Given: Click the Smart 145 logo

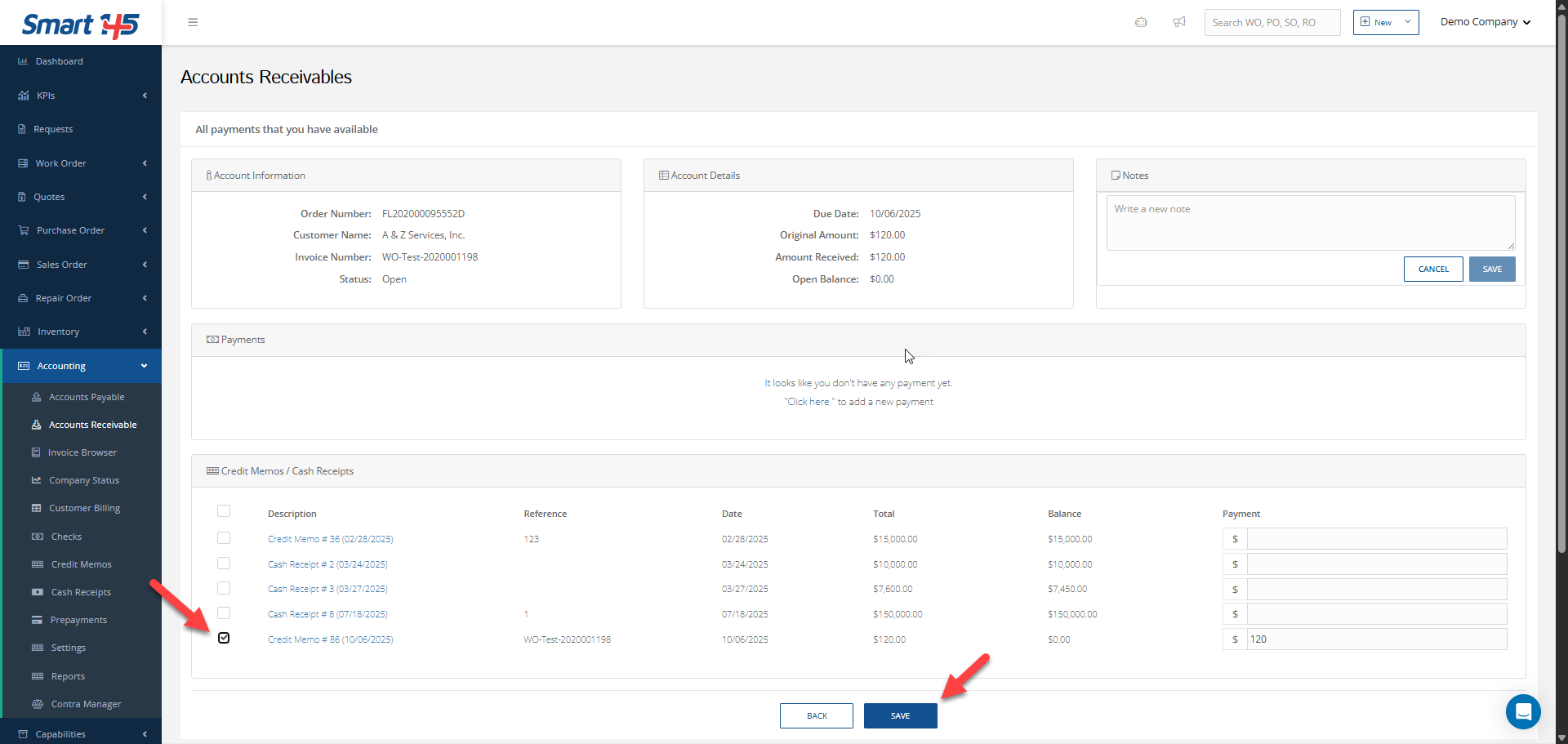Looking at the screenshot, I should click(x=80, y=25).
